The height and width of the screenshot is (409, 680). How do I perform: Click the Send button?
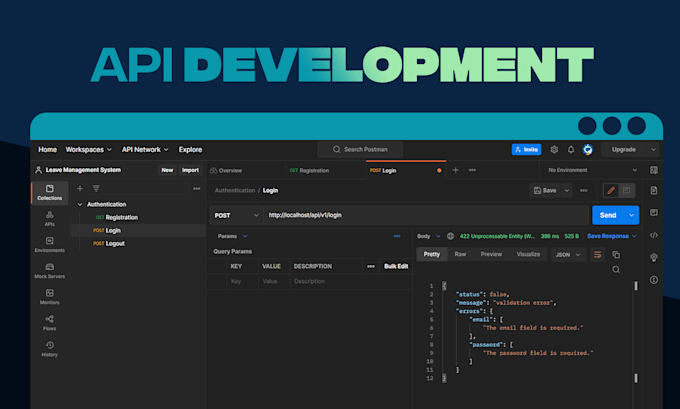608,215
